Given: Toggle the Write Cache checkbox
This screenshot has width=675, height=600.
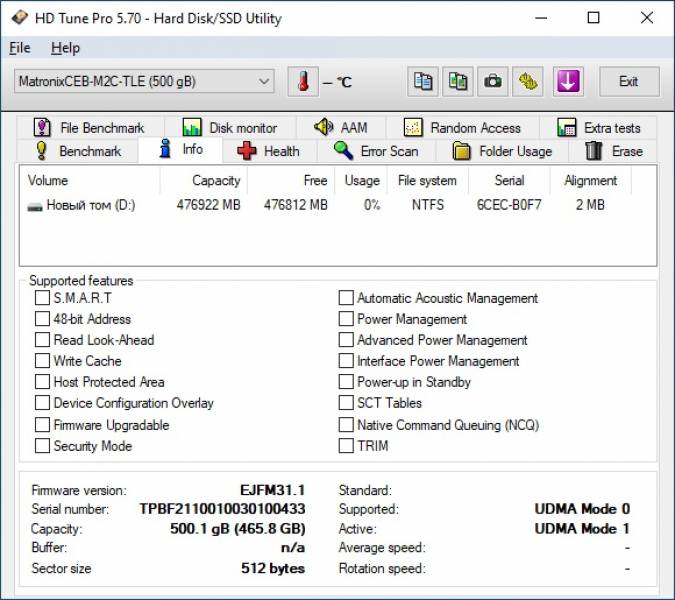Looking at the screenshot, I should tap(42, 361).
